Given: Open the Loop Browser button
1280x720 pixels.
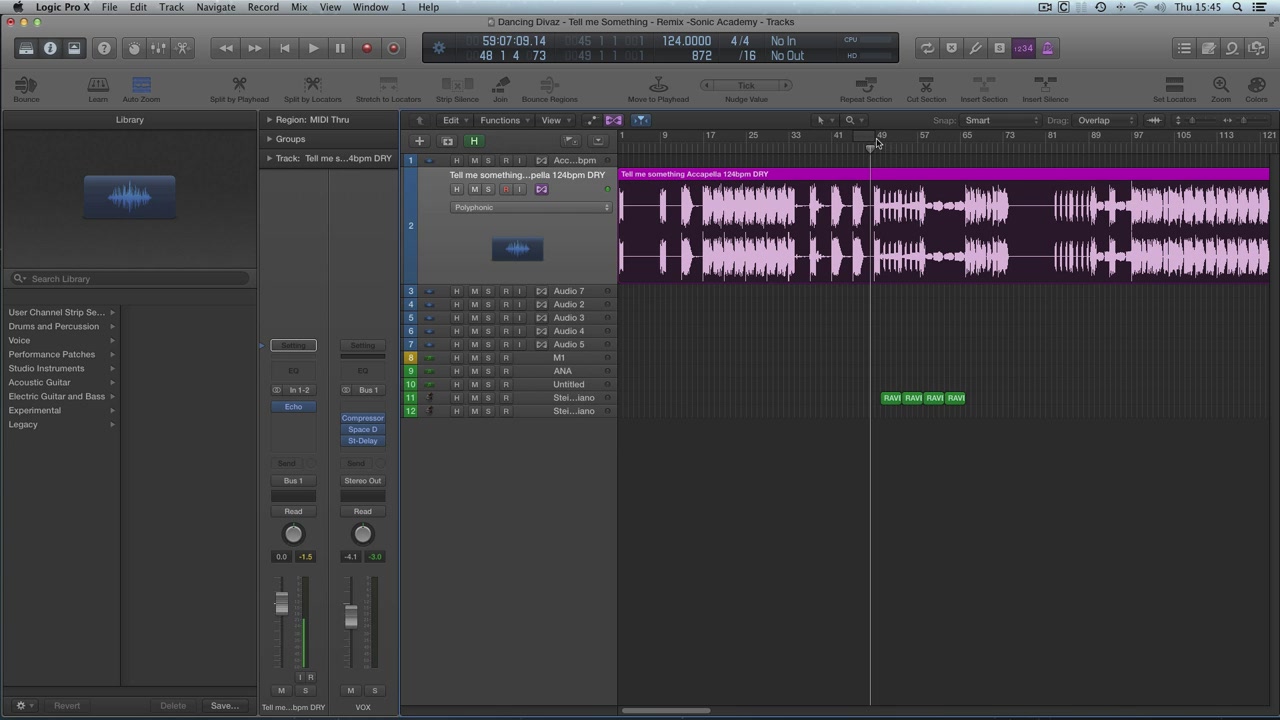Looking at the screenshot, I should [x=1232, y=48].
